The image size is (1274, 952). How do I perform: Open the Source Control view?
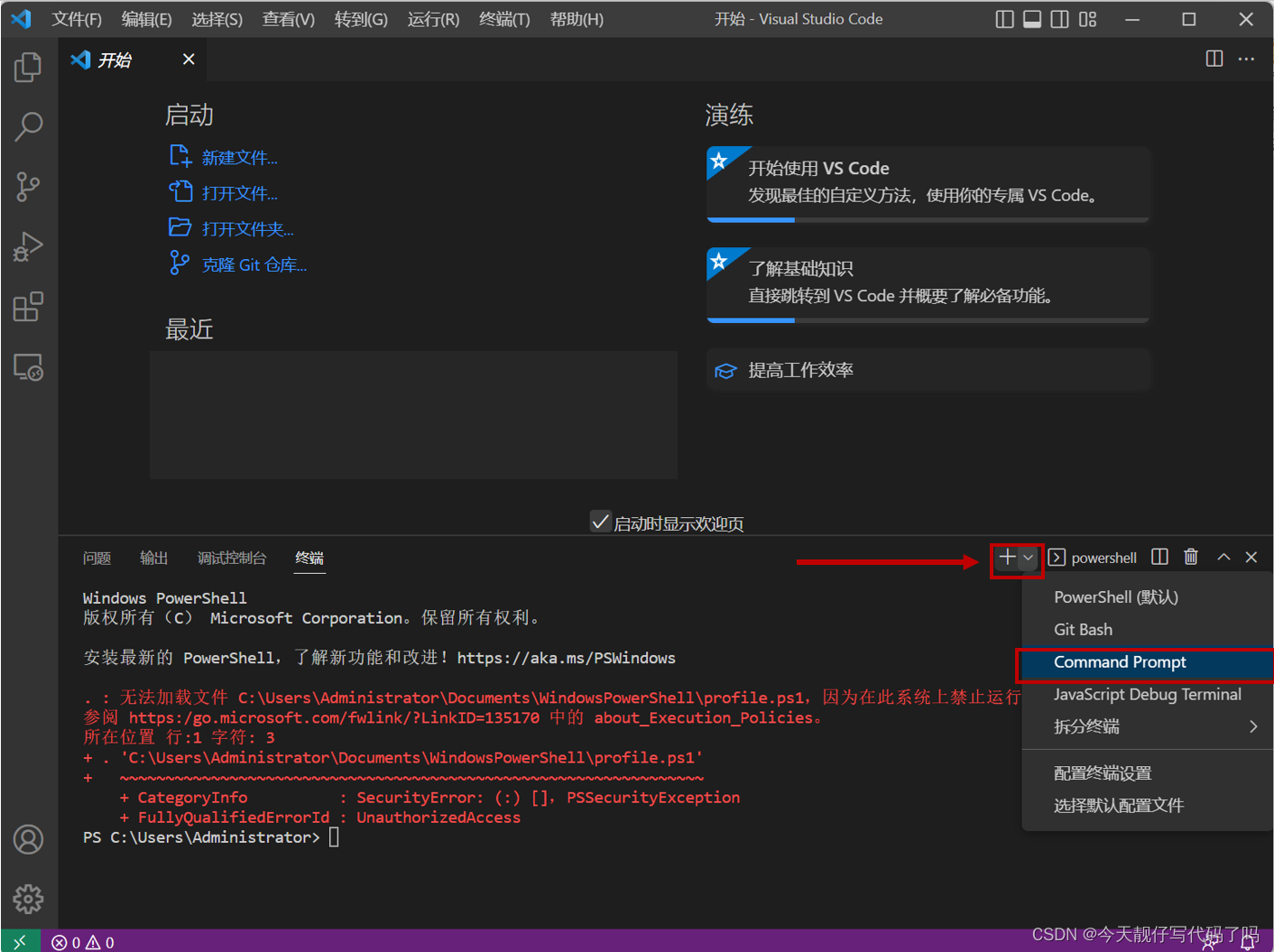pos(28,187)
